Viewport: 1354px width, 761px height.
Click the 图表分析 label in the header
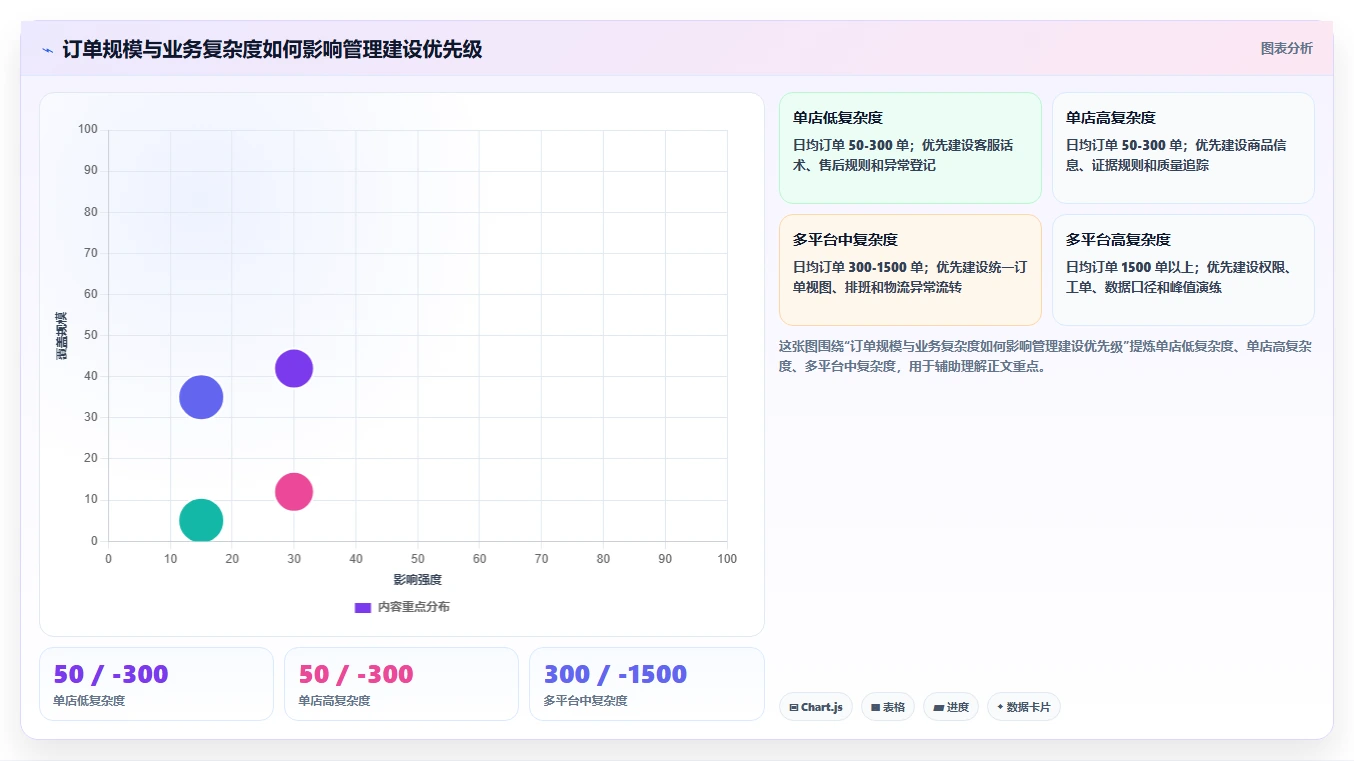click(x=1286, y=48)
